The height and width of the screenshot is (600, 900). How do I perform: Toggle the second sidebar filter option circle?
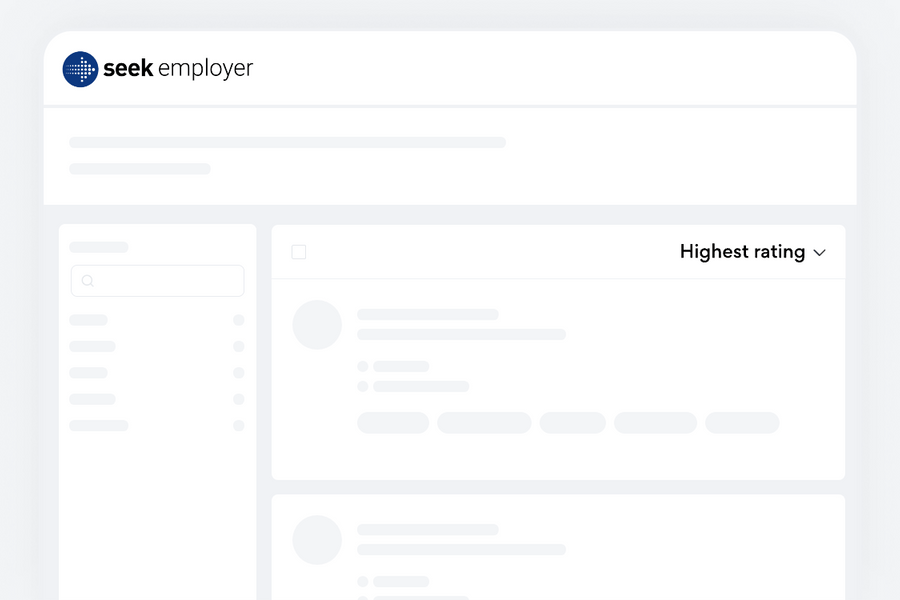(239, 346)
